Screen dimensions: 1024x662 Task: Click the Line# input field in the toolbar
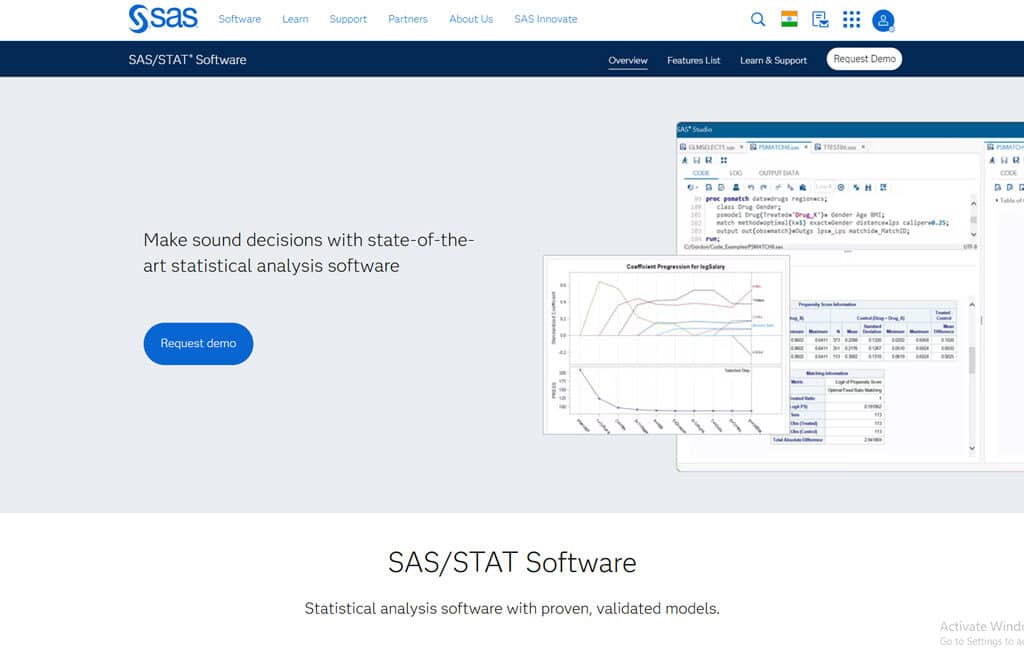pyautogui.click(x=822, y=187)
